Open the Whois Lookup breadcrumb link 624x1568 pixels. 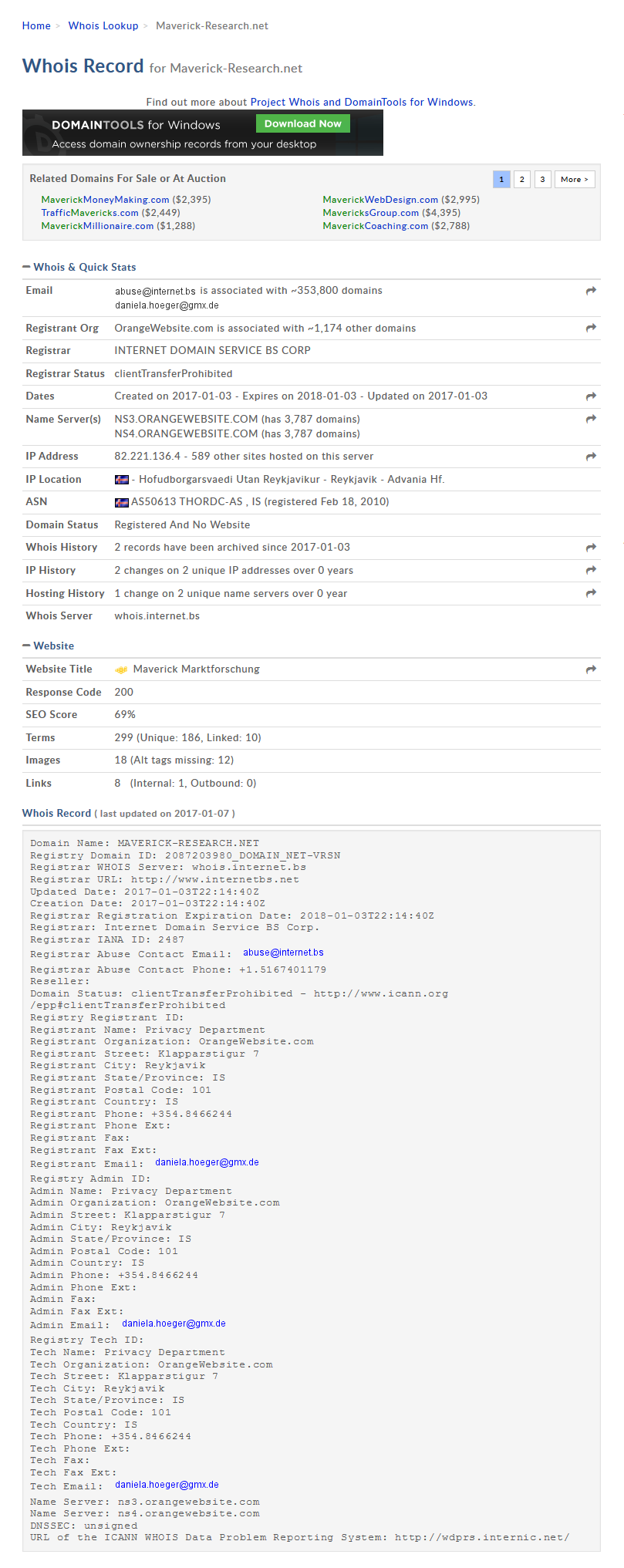pyautogui.click(x=103, y=25)
